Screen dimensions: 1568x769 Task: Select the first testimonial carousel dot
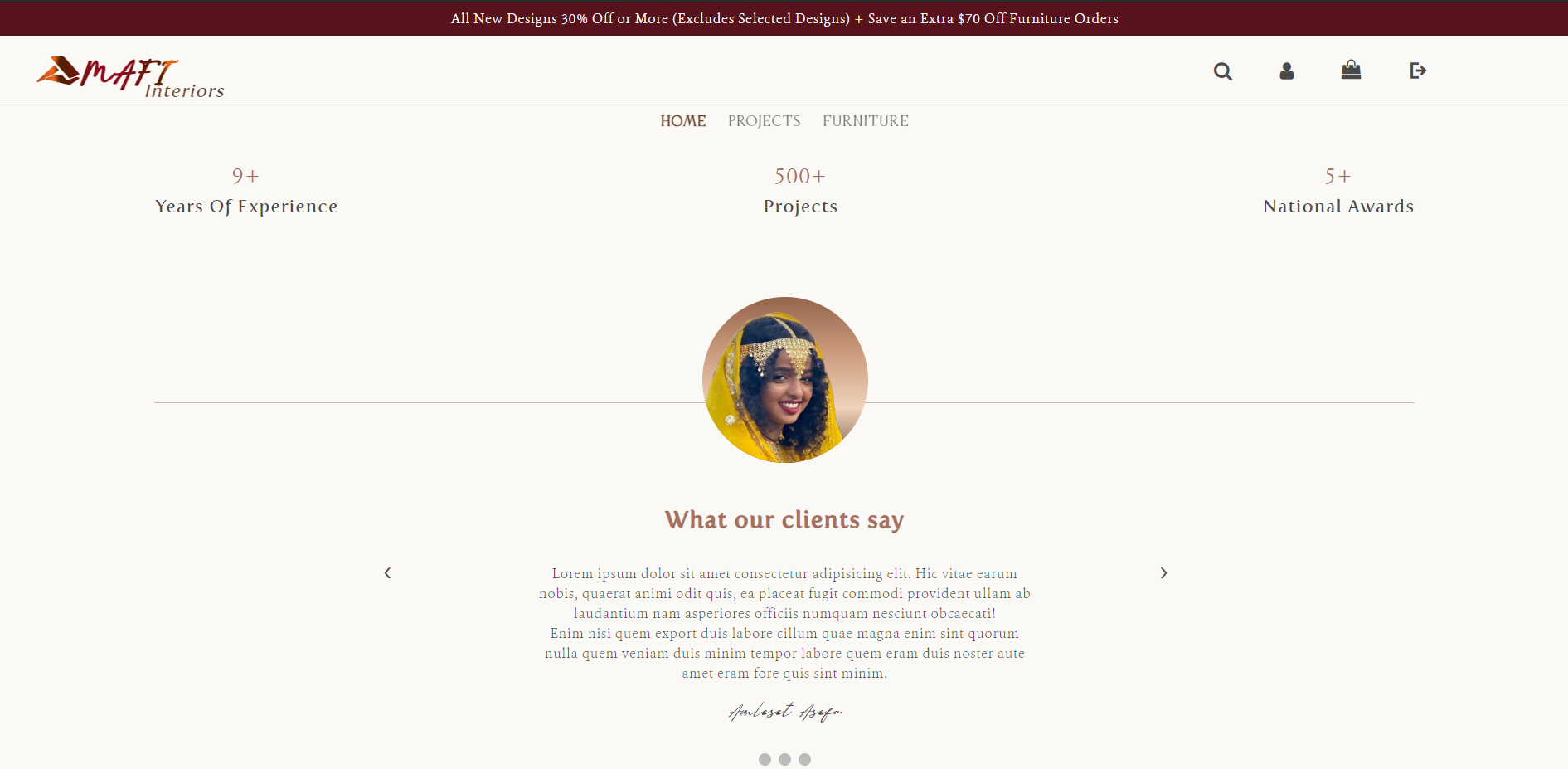tap(765, 759)
